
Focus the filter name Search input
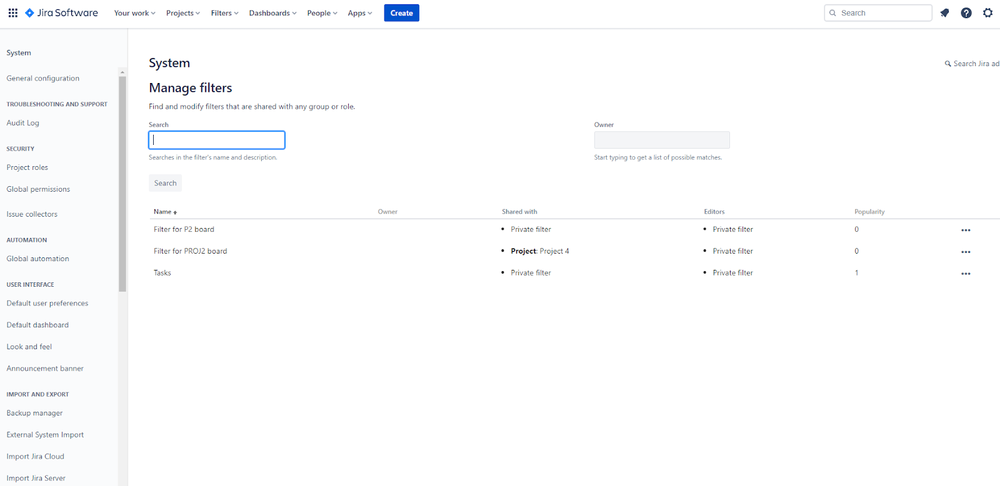coord(217,140)
